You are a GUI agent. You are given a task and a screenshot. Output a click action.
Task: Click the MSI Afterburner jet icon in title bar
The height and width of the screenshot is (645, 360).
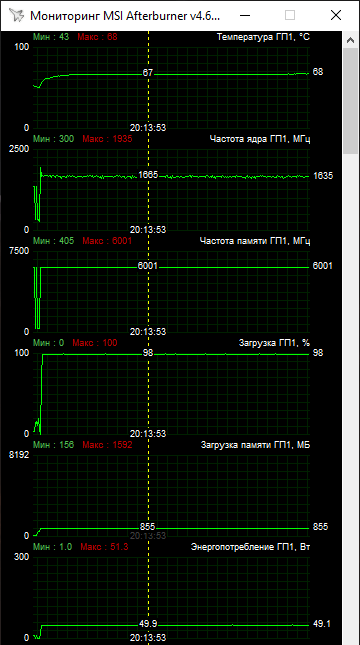pos(16,15)
